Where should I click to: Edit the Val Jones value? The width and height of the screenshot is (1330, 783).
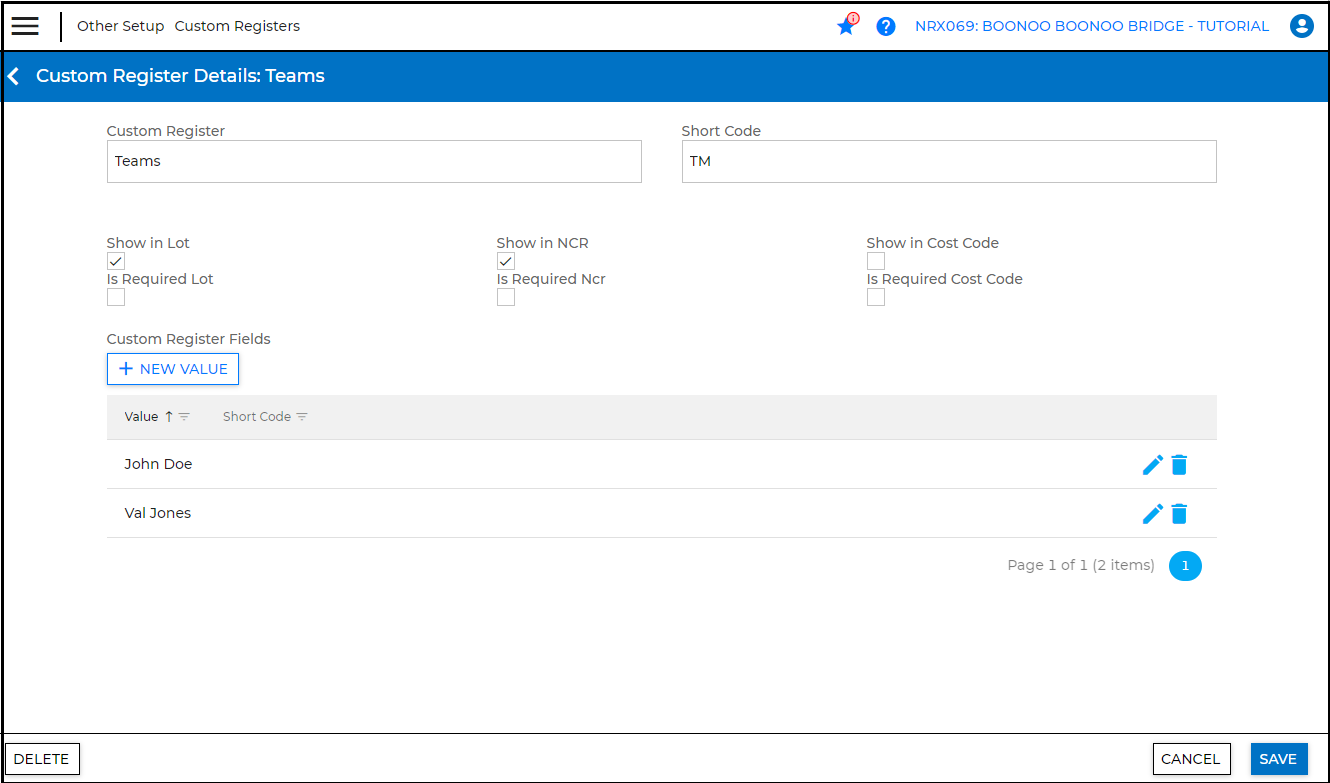1152,513
